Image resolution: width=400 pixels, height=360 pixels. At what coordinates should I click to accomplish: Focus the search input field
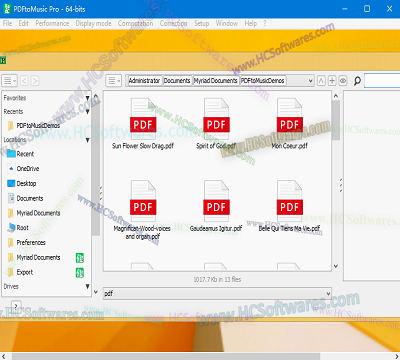[382, 81]
